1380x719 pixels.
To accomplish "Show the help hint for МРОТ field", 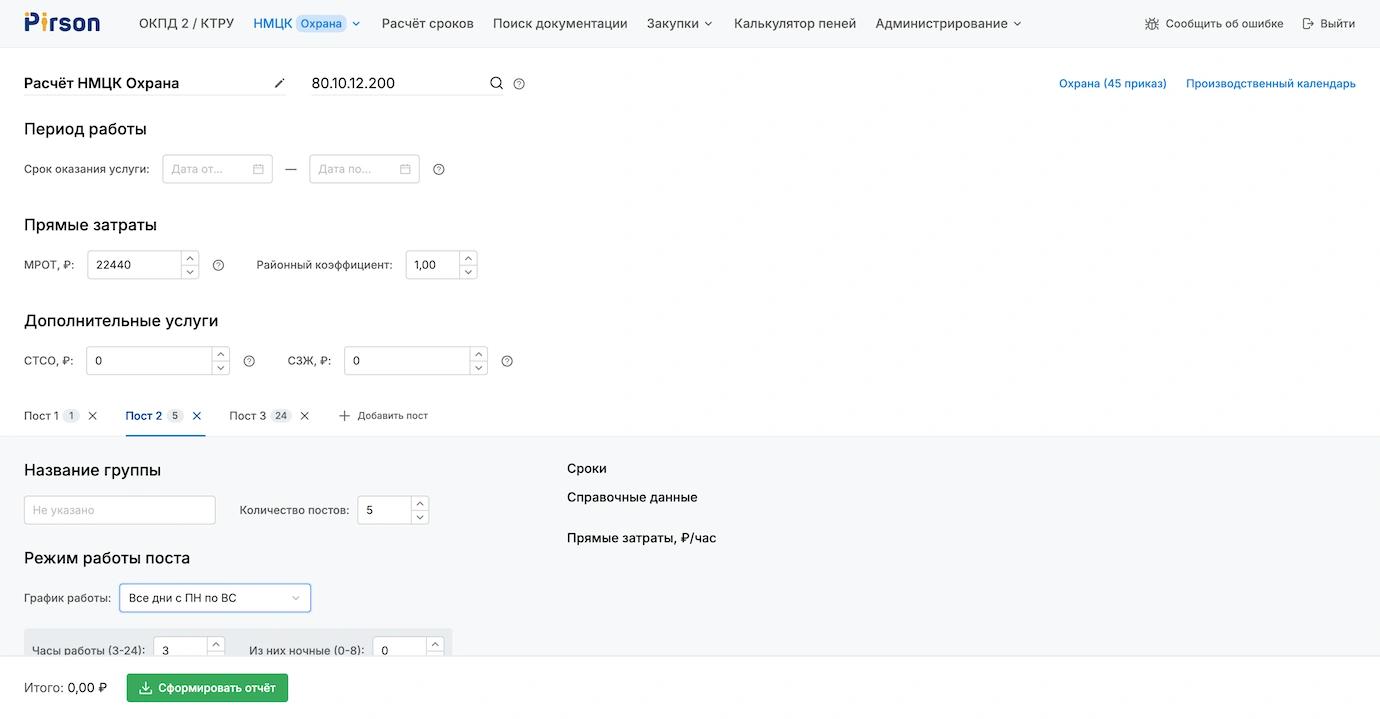I will pyautogui.click(x=218, y=266).
